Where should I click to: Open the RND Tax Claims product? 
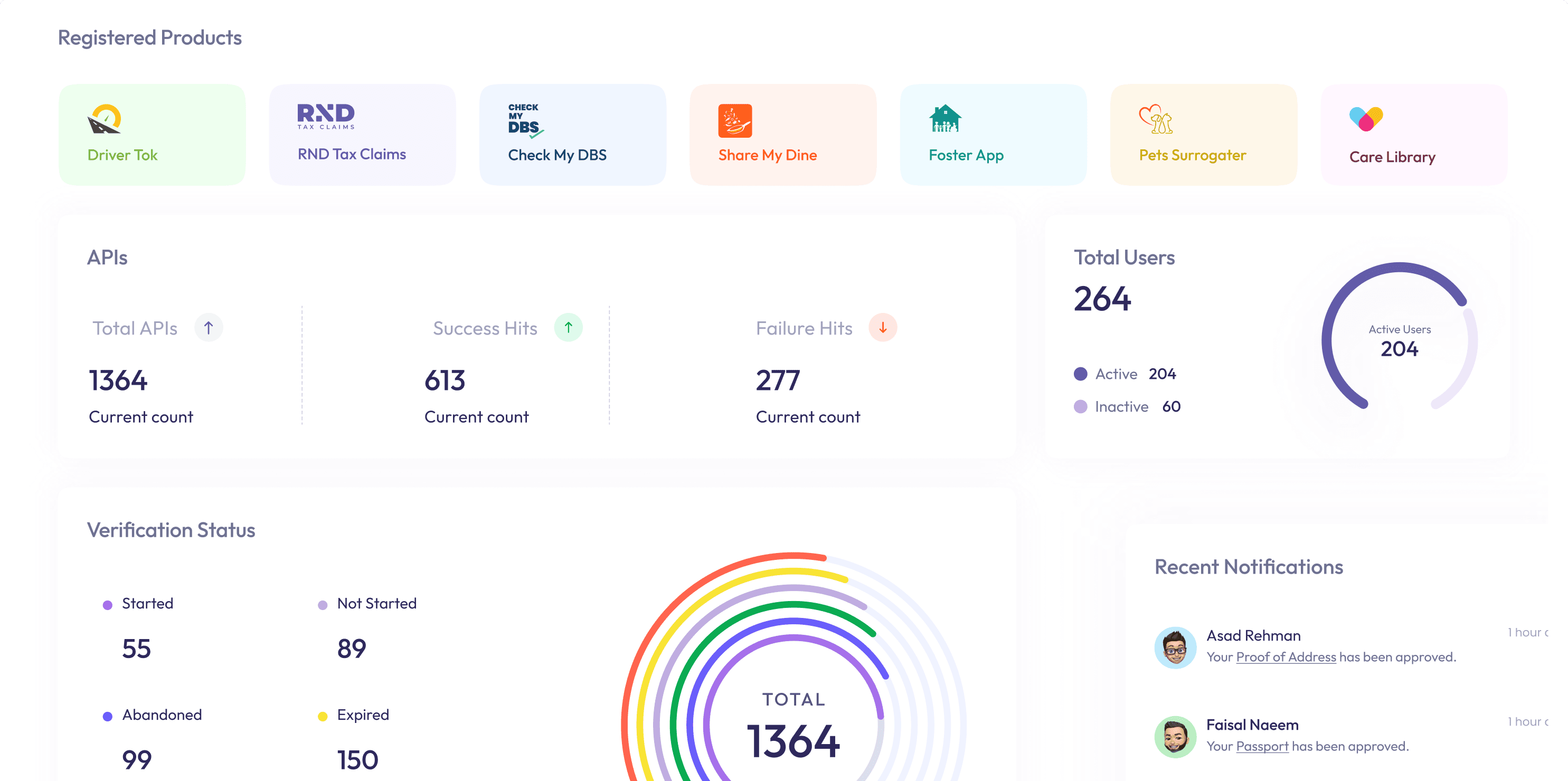[362, 135]
